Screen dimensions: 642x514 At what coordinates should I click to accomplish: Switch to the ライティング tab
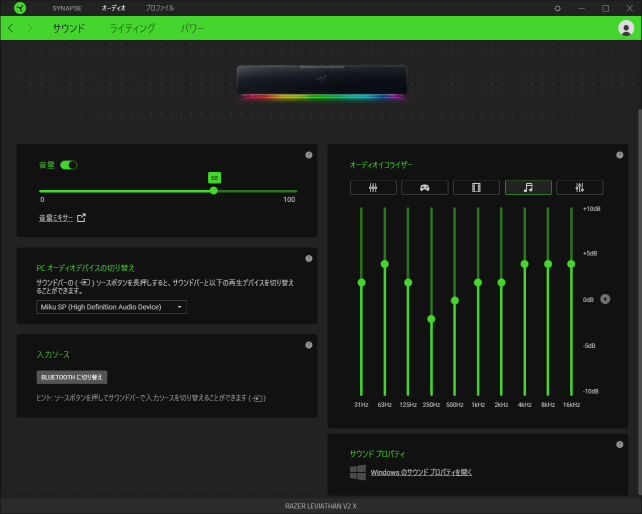(132, 29)
